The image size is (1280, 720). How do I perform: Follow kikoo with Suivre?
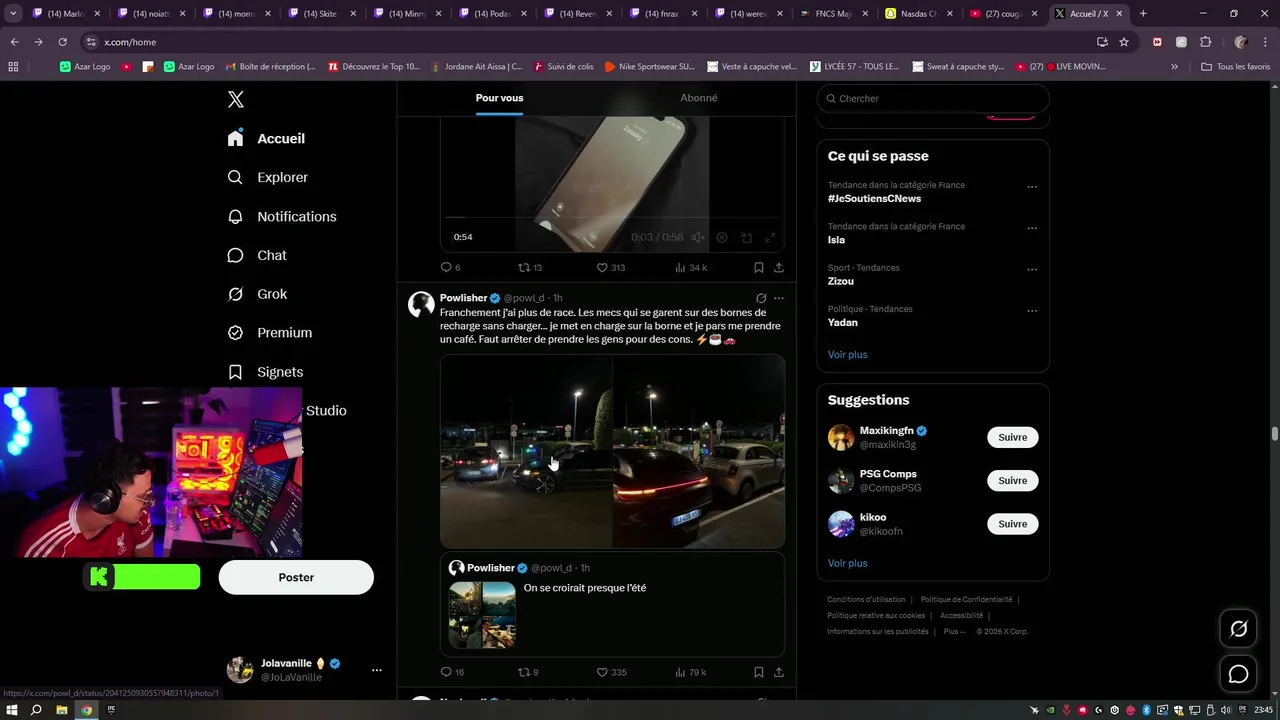tap(1012, 524)
